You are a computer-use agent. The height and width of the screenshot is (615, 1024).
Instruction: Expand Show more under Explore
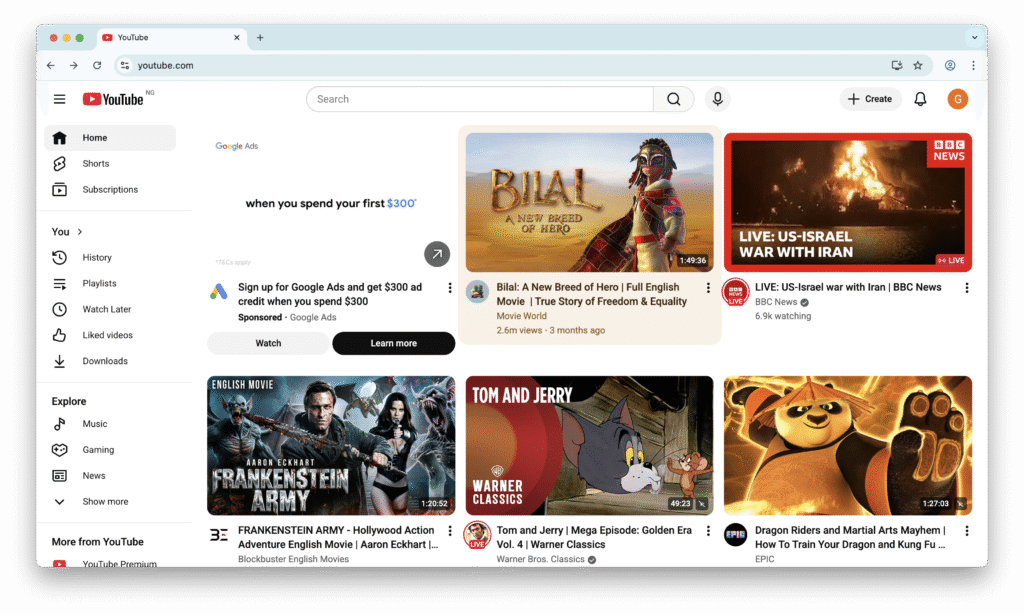(105, 502)
